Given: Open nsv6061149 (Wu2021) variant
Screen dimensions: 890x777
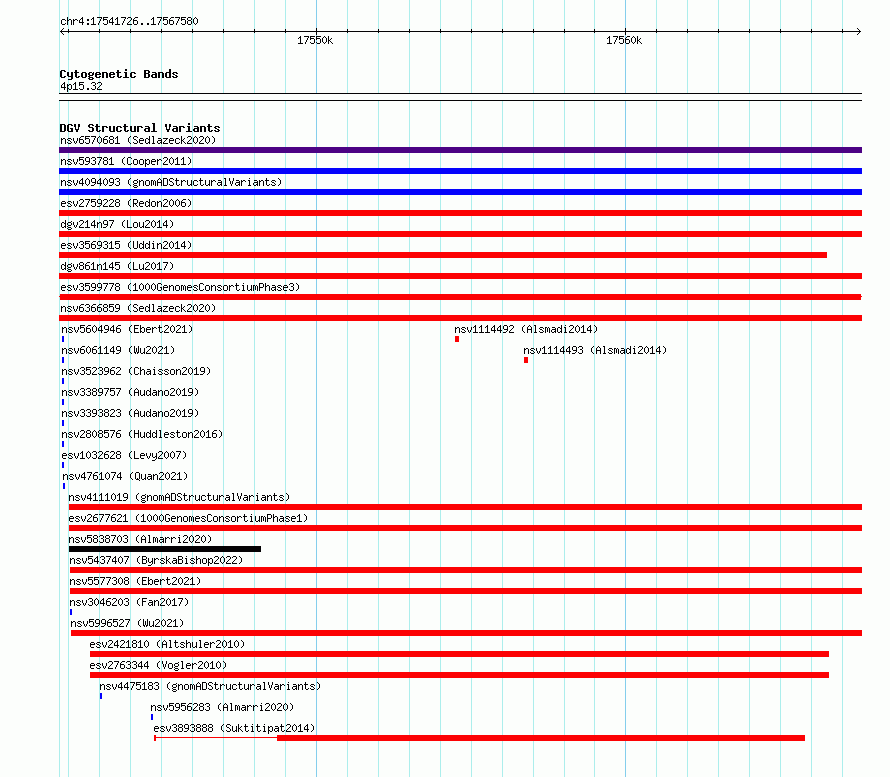Looking at the screenshot, I should pos(118,350).
